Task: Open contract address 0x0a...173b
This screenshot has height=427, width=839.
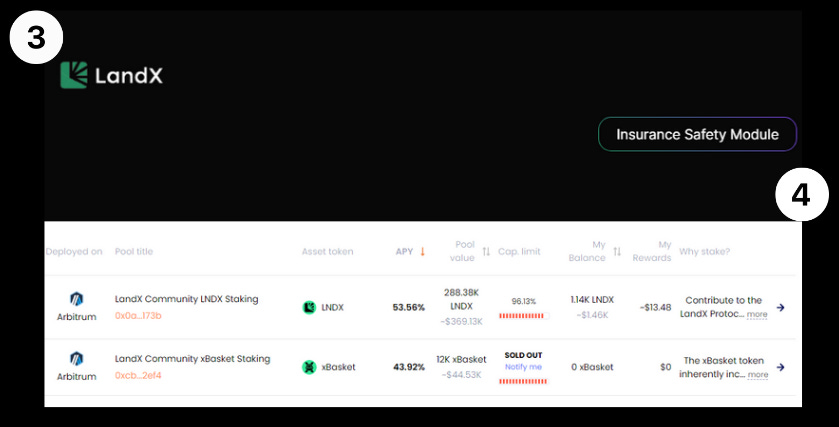Action: 138,316
